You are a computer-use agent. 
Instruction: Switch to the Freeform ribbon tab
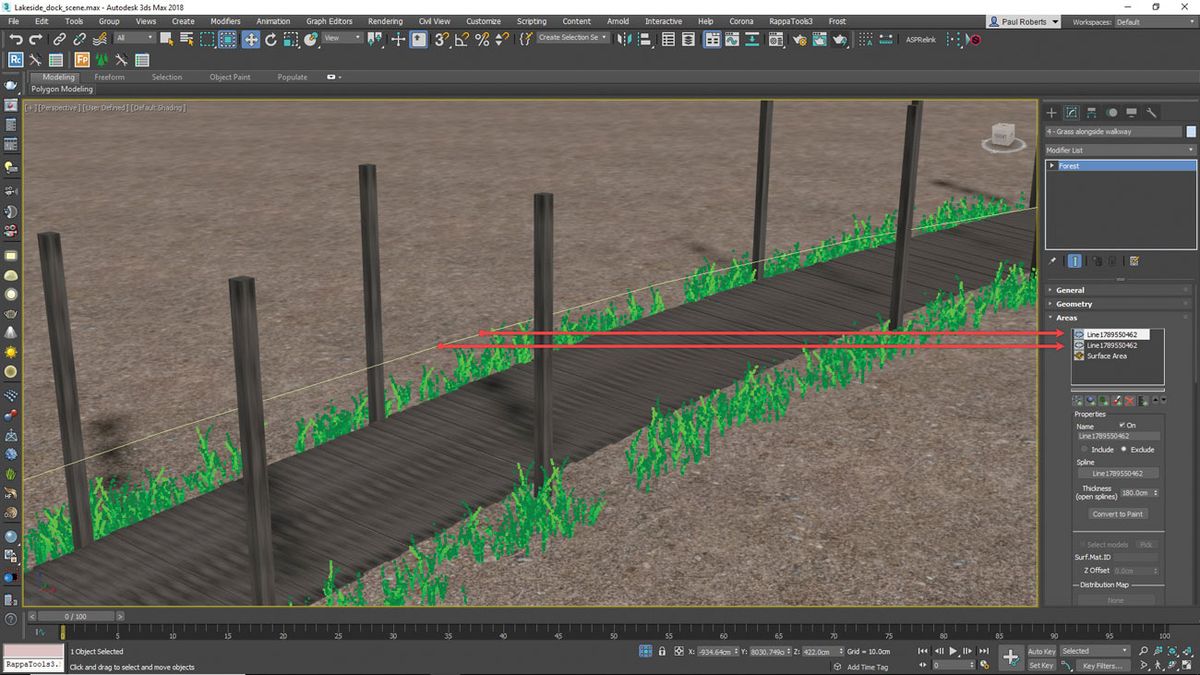[x=110, y=76]
